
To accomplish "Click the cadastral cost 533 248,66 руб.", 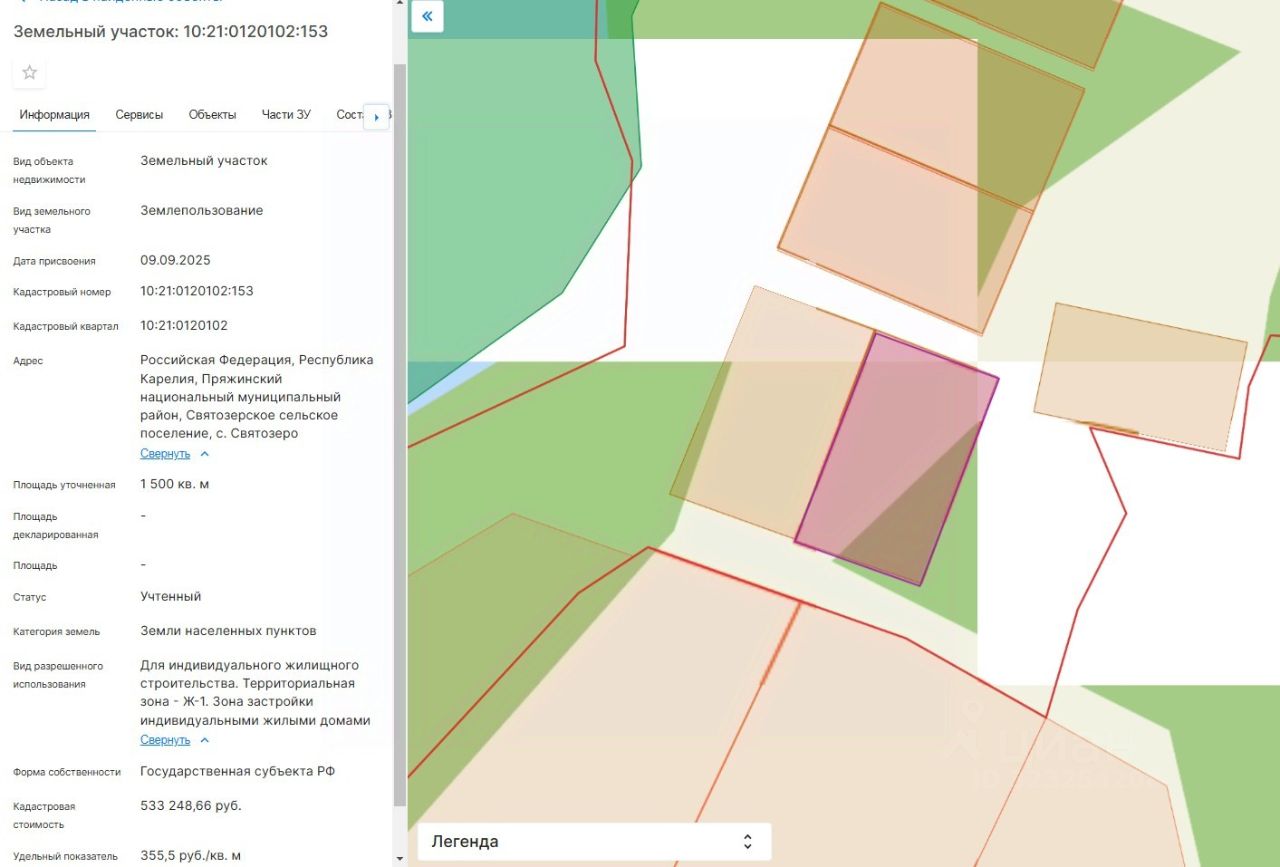I will [191, 805].
